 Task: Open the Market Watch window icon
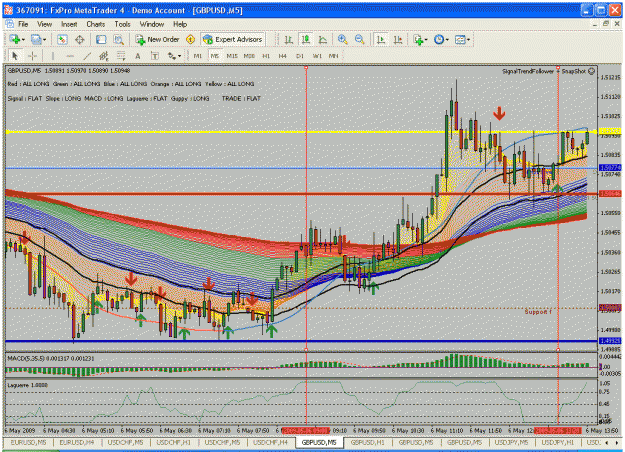pyautogui.click(x=62, y=39)
